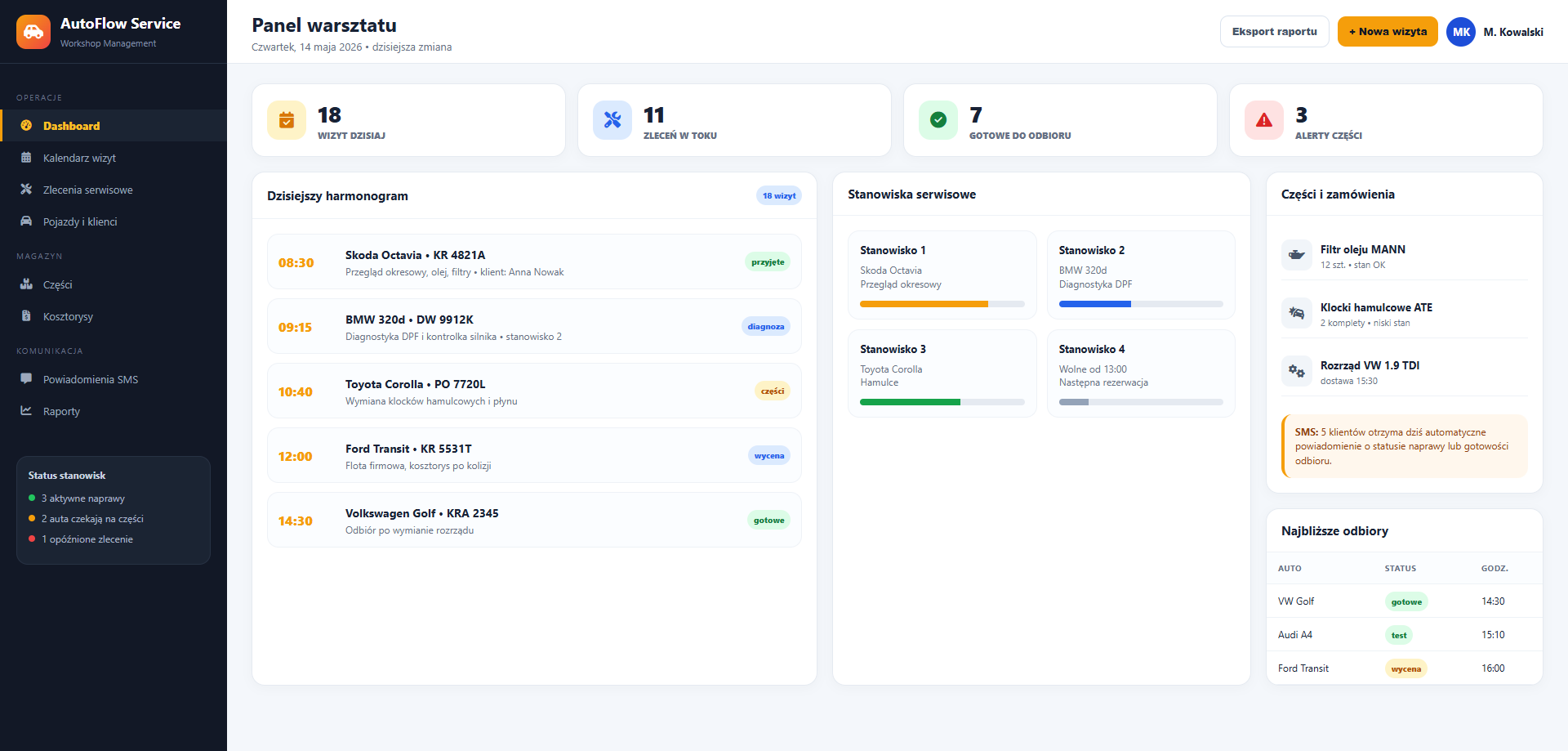This screenshot has height=751, width=1568.
Task: Go to Kalendarz wizyt menu item
Action: click(x=114, y=158)
